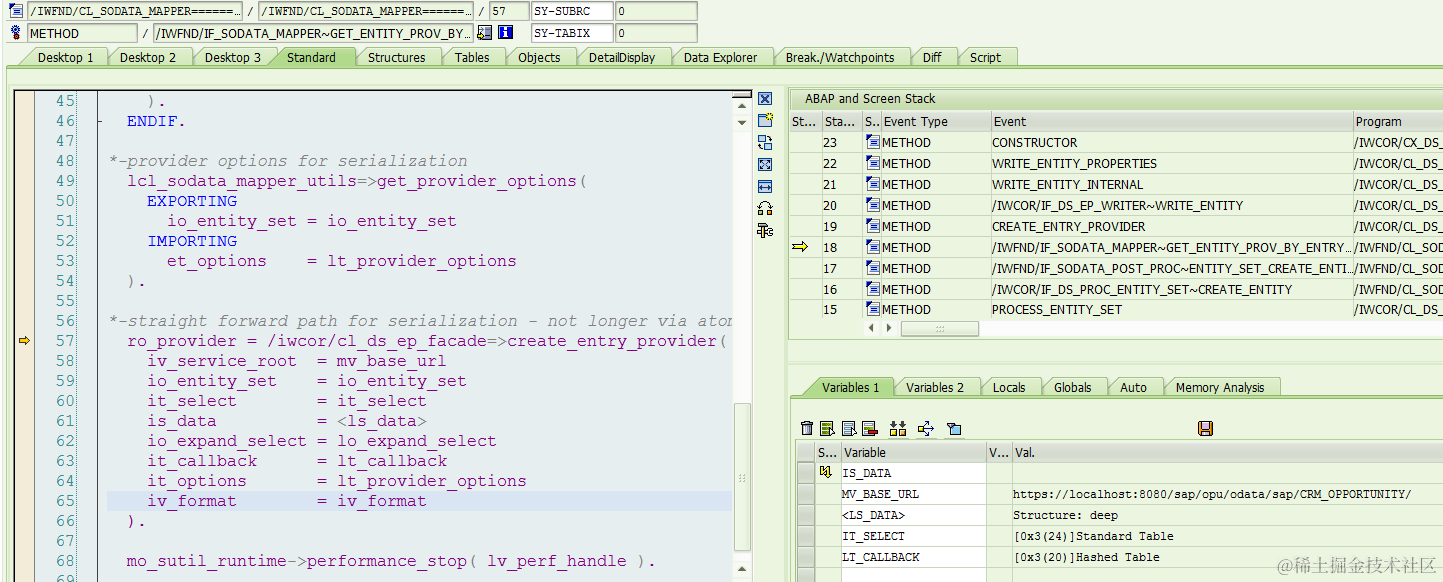The height and width of the screenshot is (582, 1443).
Task: Click the Event column header in stack table
Action: (x=1171, y=121)
